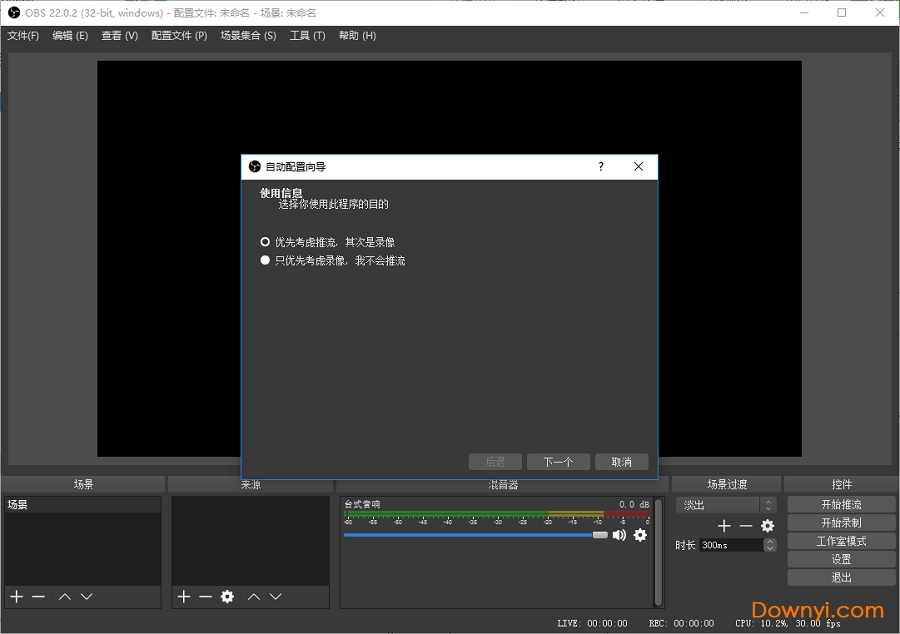This screenshot has height=634, width=900.
Task: Start streaming via 开始推流 button
Action: coord(840,503)
